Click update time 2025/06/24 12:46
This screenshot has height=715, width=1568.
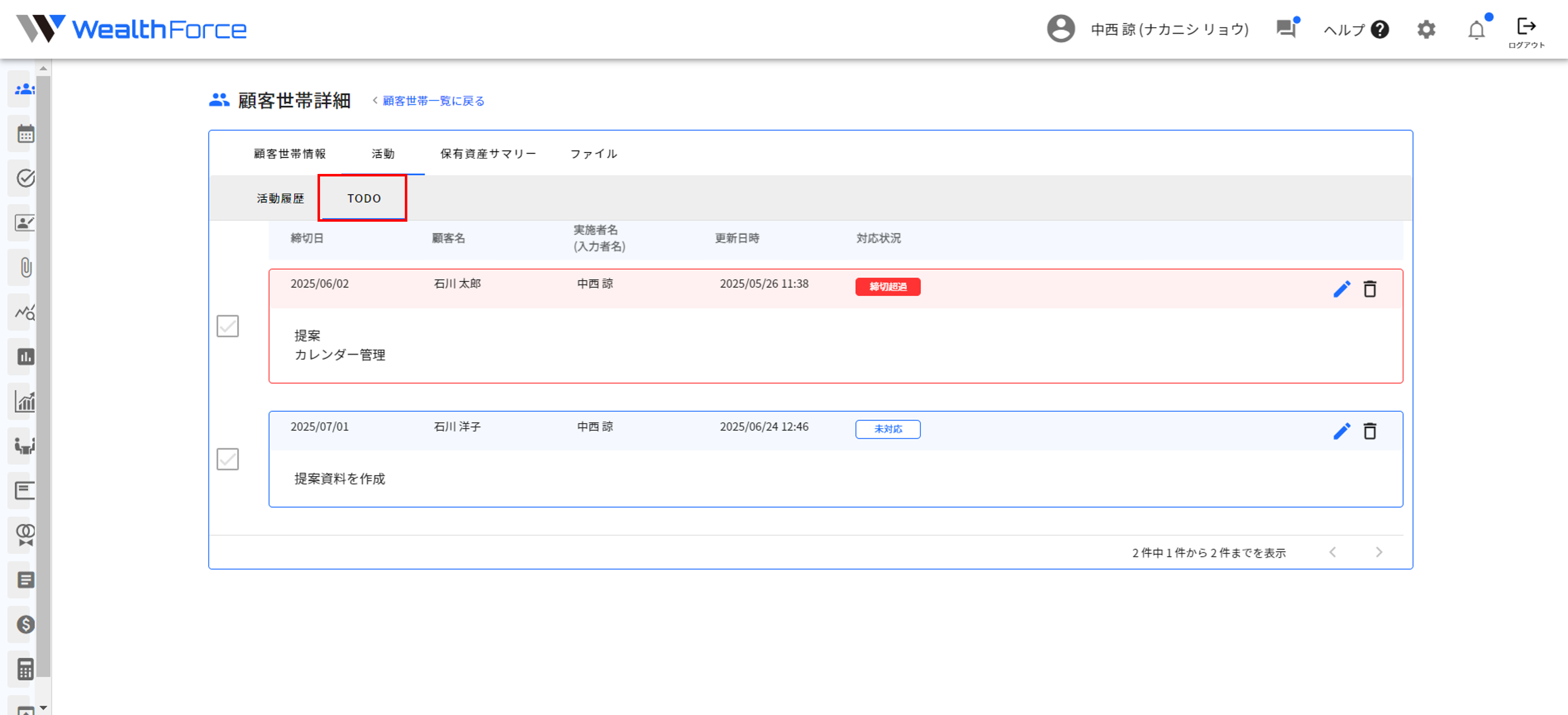[764, 426]
